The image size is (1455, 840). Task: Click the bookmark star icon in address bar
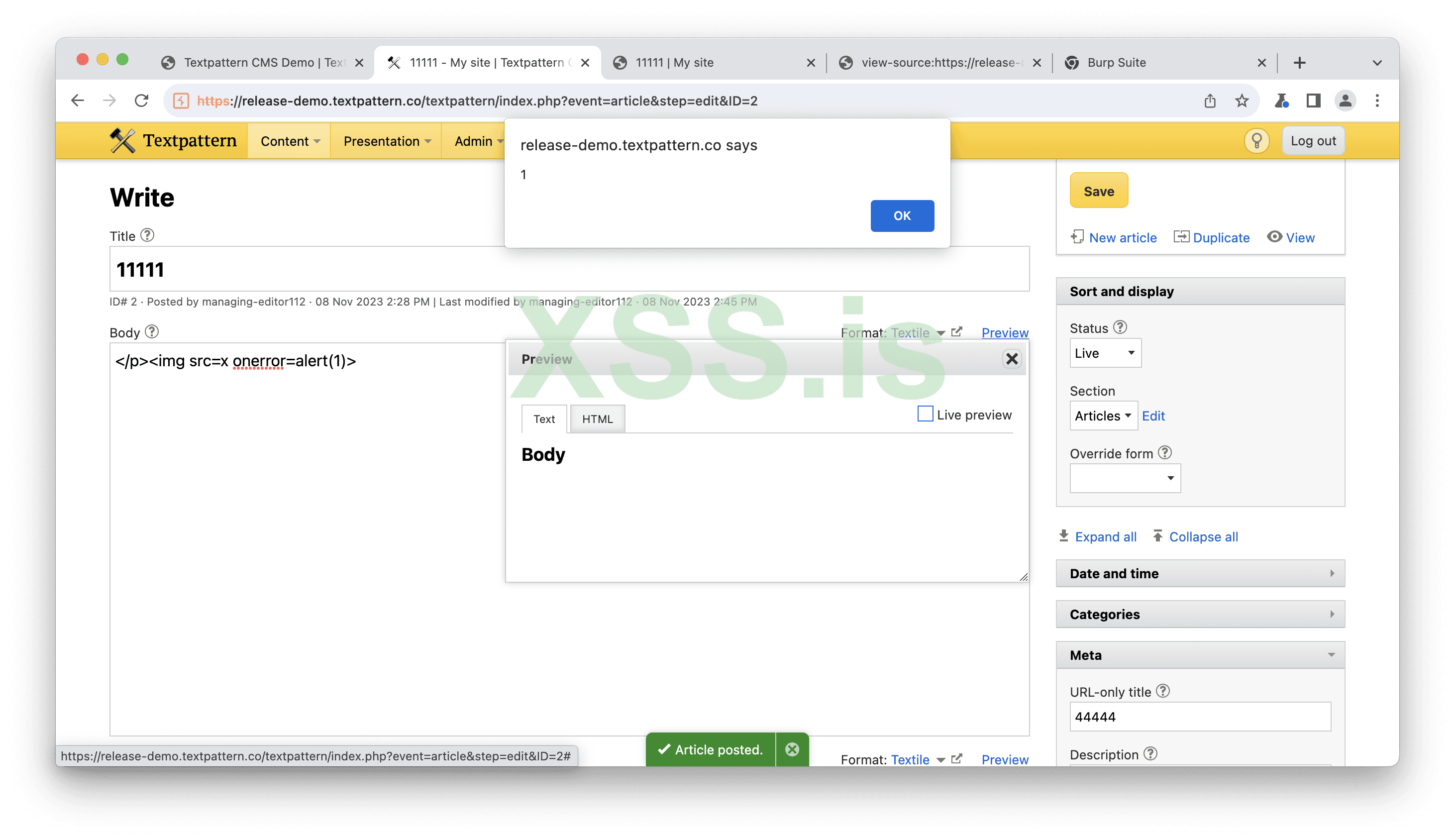tap(1242, 101)
